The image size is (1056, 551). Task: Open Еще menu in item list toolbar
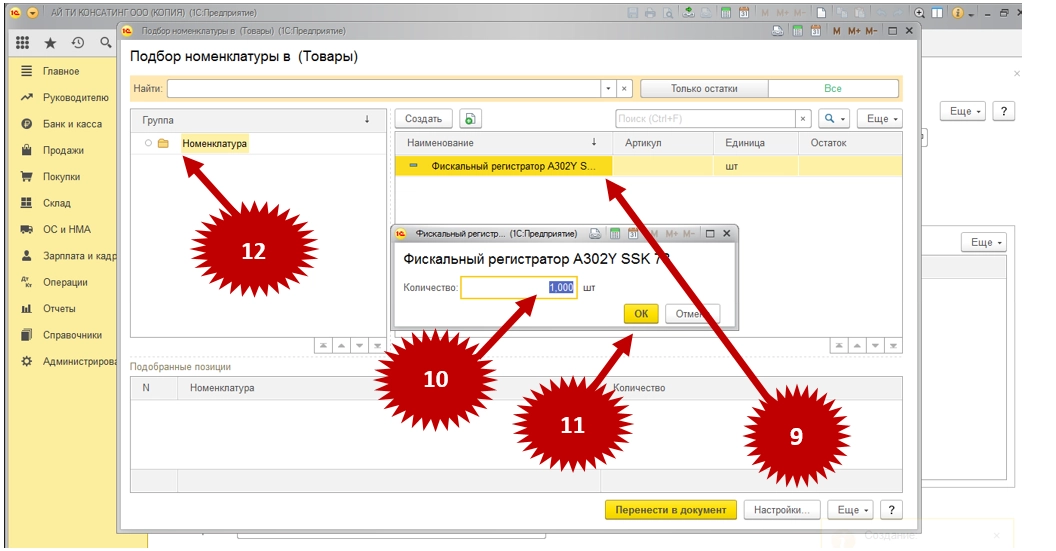[x=880, y=119]
